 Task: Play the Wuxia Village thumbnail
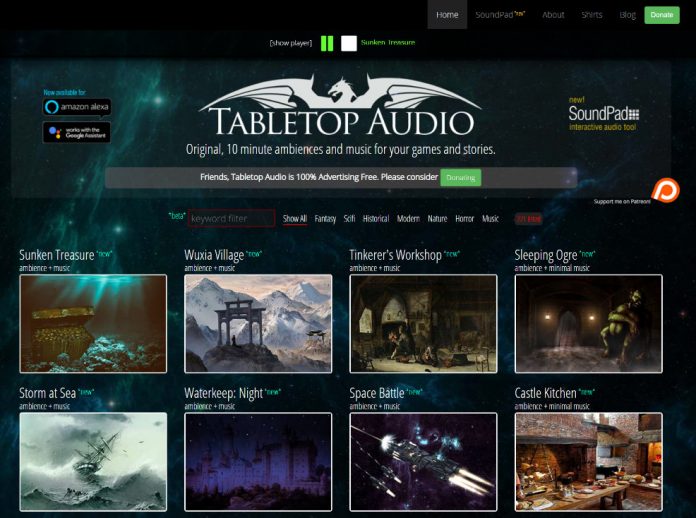pos(258,324)
